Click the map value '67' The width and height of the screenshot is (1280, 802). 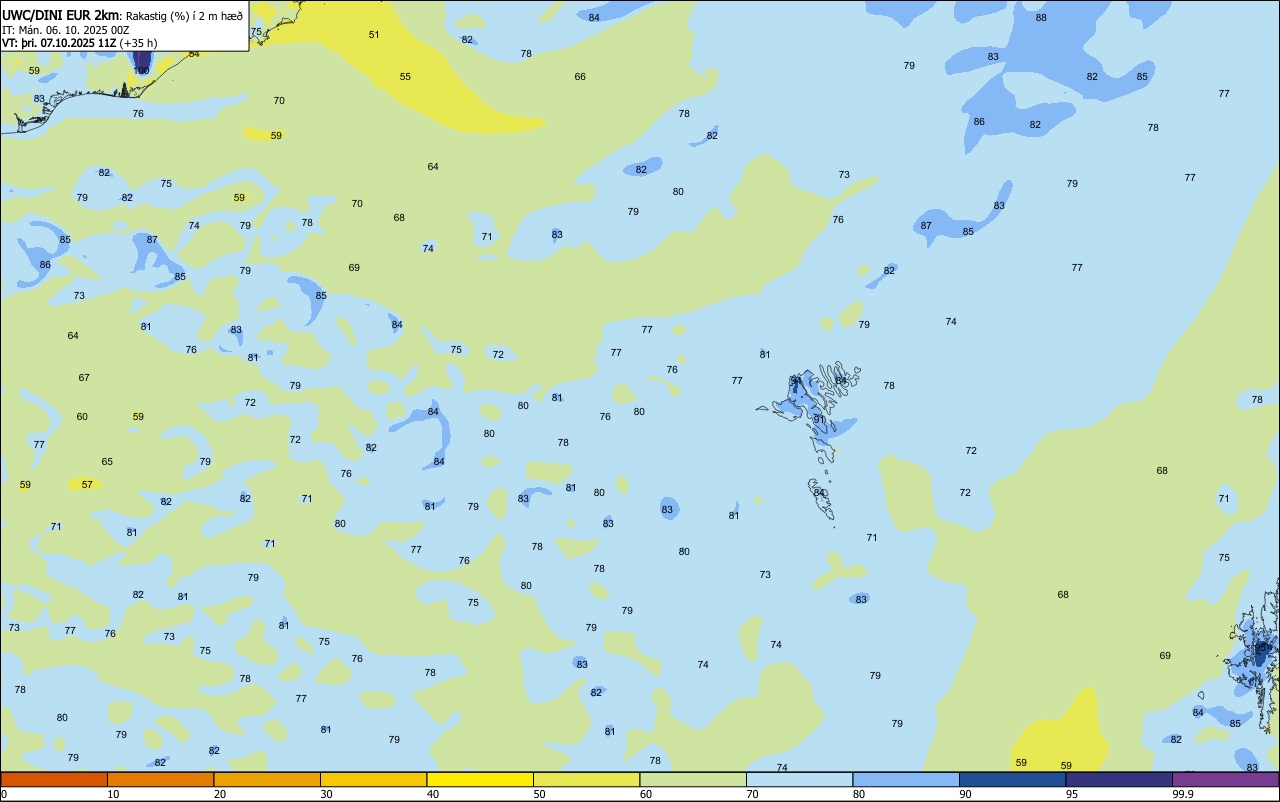pyautogui.click(x=84, y=377)
